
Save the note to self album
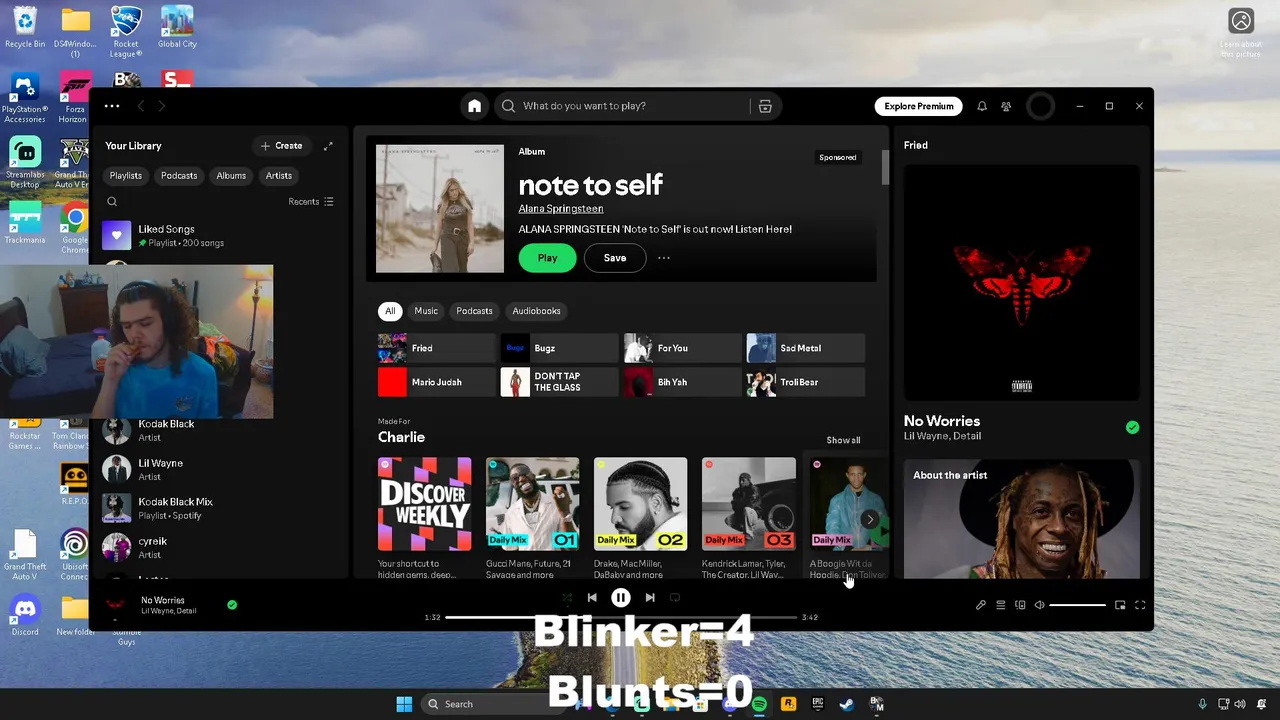pos(615,258)
